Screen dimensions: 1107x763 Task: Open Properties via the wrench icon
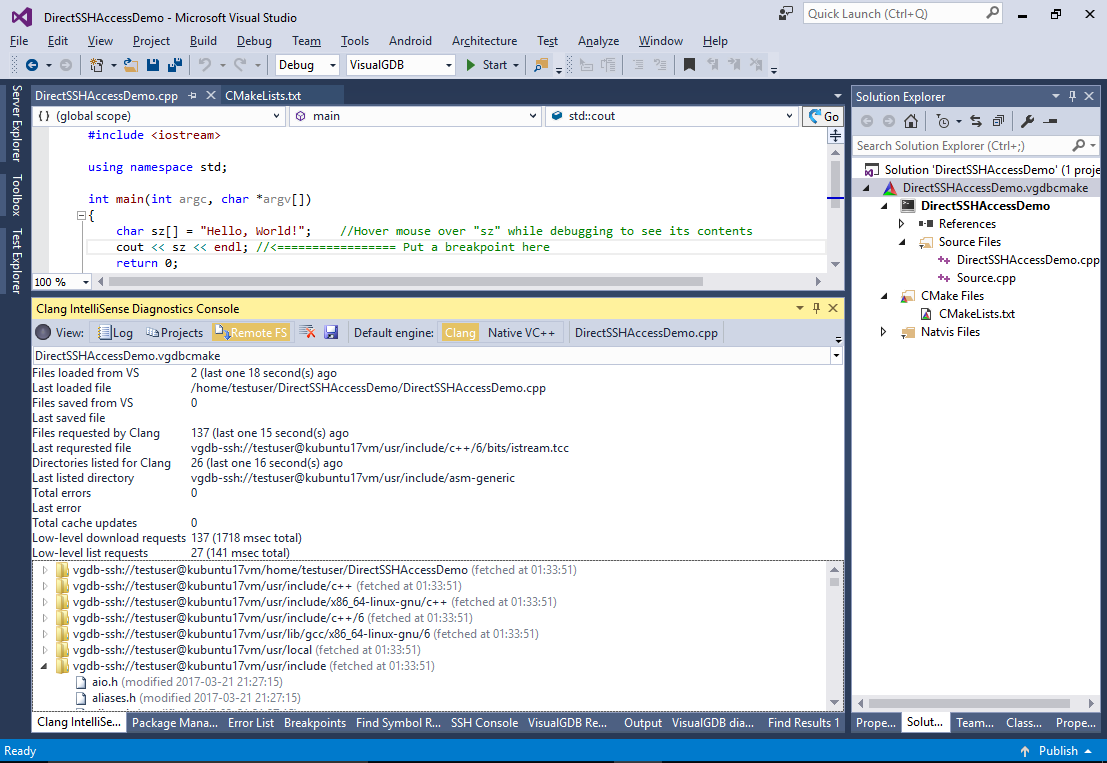click(x=1027, y=121)
